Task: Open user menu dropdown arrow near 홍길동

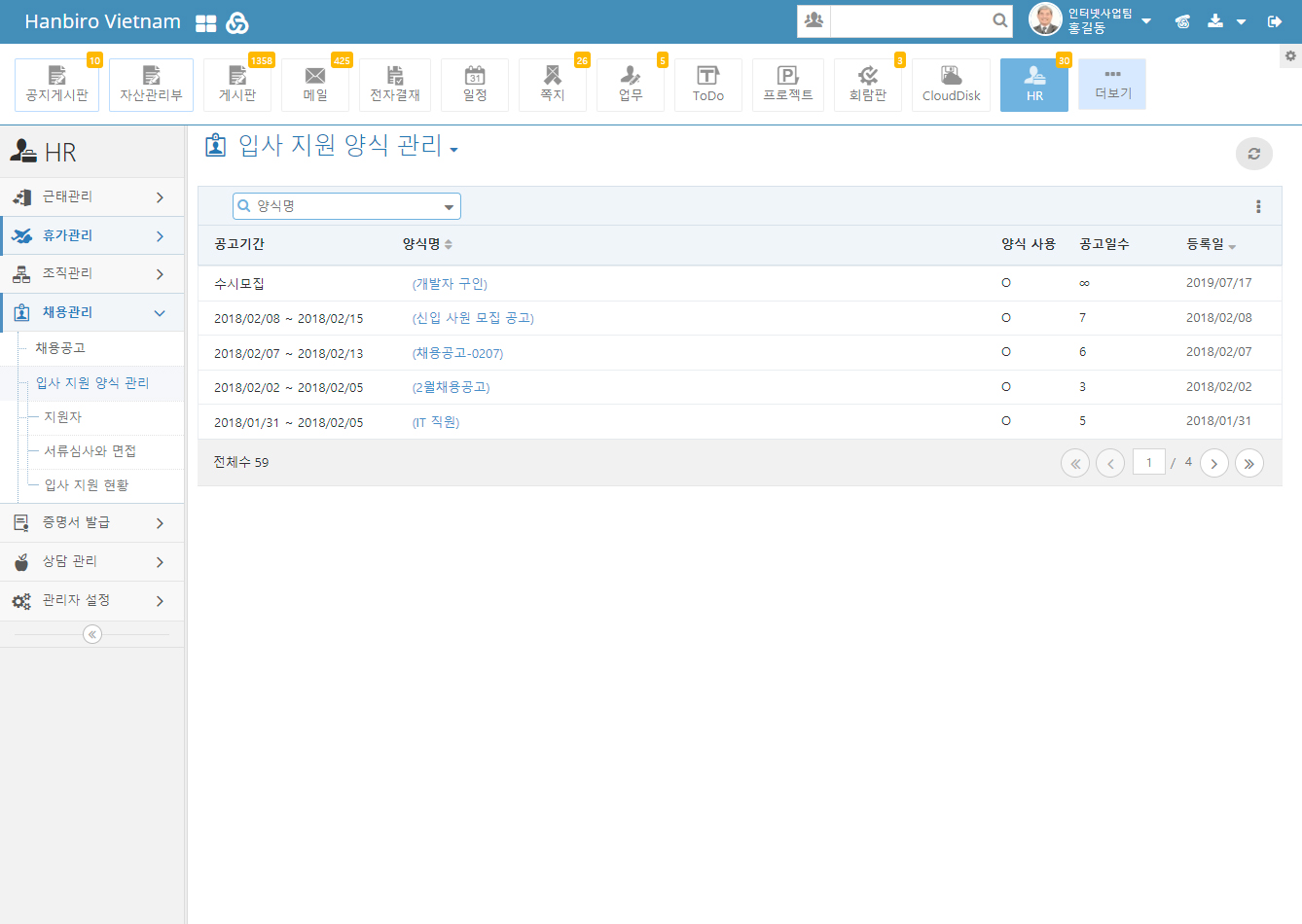Action: coord(1146,21)
